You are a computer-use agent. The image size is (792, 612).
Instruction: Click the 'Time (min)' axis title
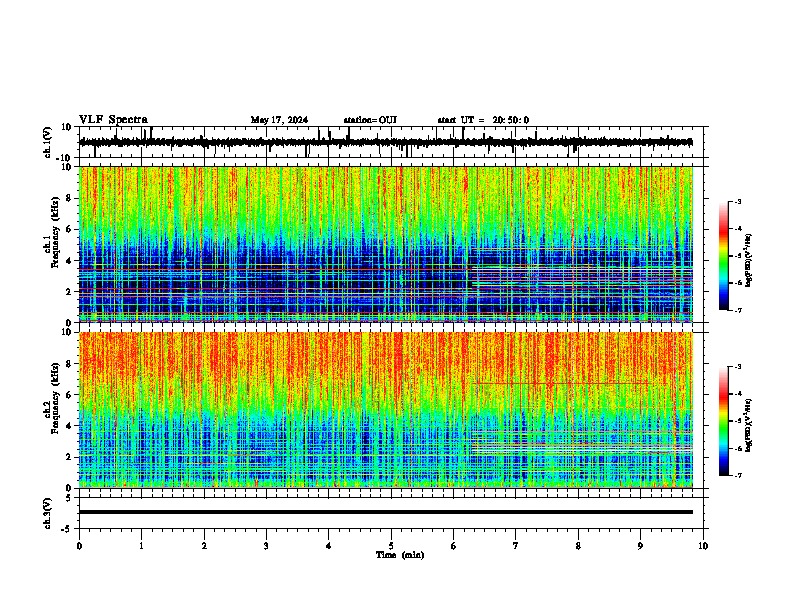(400, 555)
